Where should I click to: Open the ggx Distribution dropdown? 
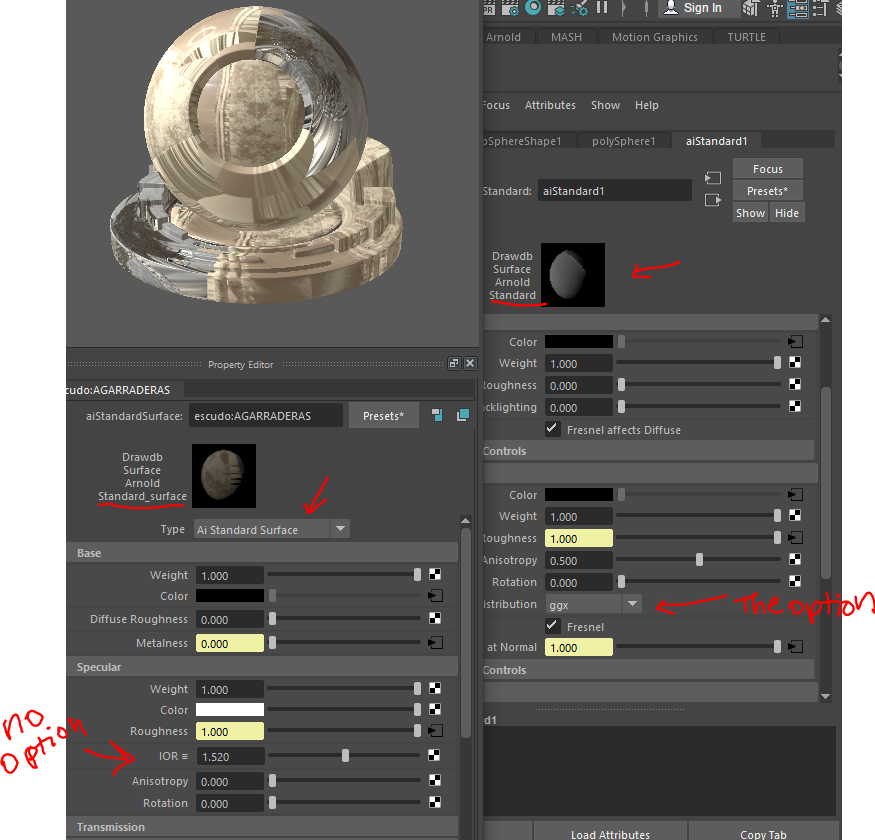(x=632, y=604)
